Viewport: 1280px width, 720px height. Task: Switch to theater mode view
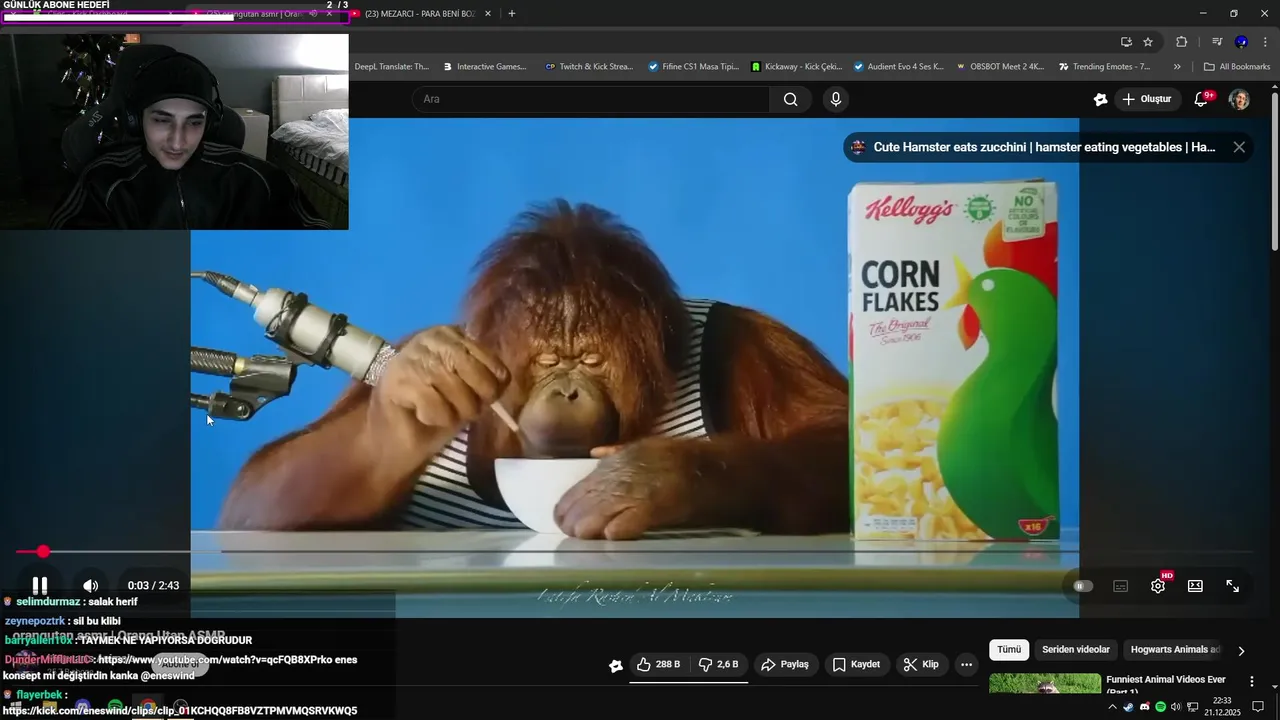(1195, 586)
